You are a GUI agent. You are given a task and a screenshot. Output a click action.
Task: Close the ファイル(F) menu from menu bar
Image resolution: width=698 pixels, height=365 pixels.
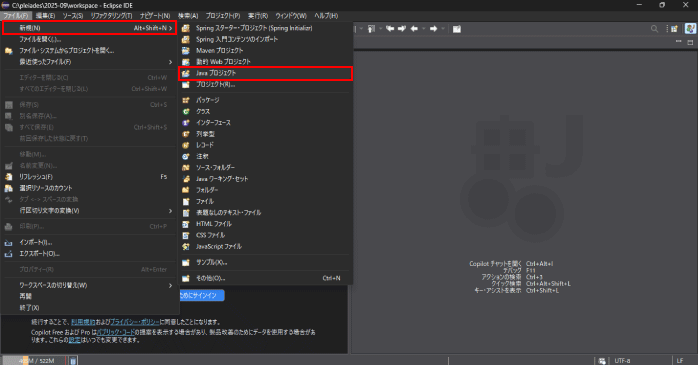(16, 16)
